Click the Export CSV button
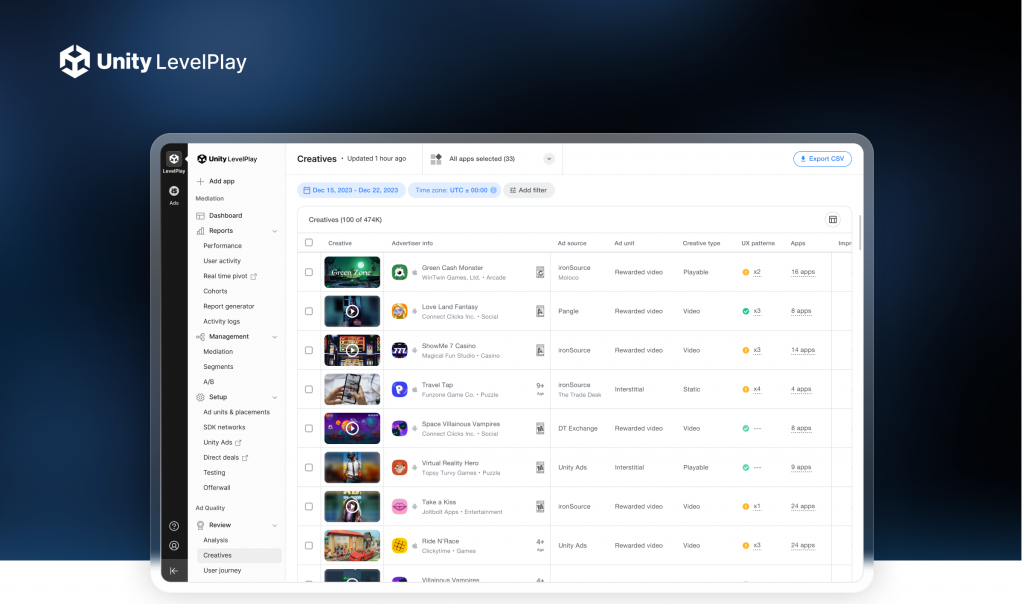This screenshot has width=1024, height=604. (822, 159)
